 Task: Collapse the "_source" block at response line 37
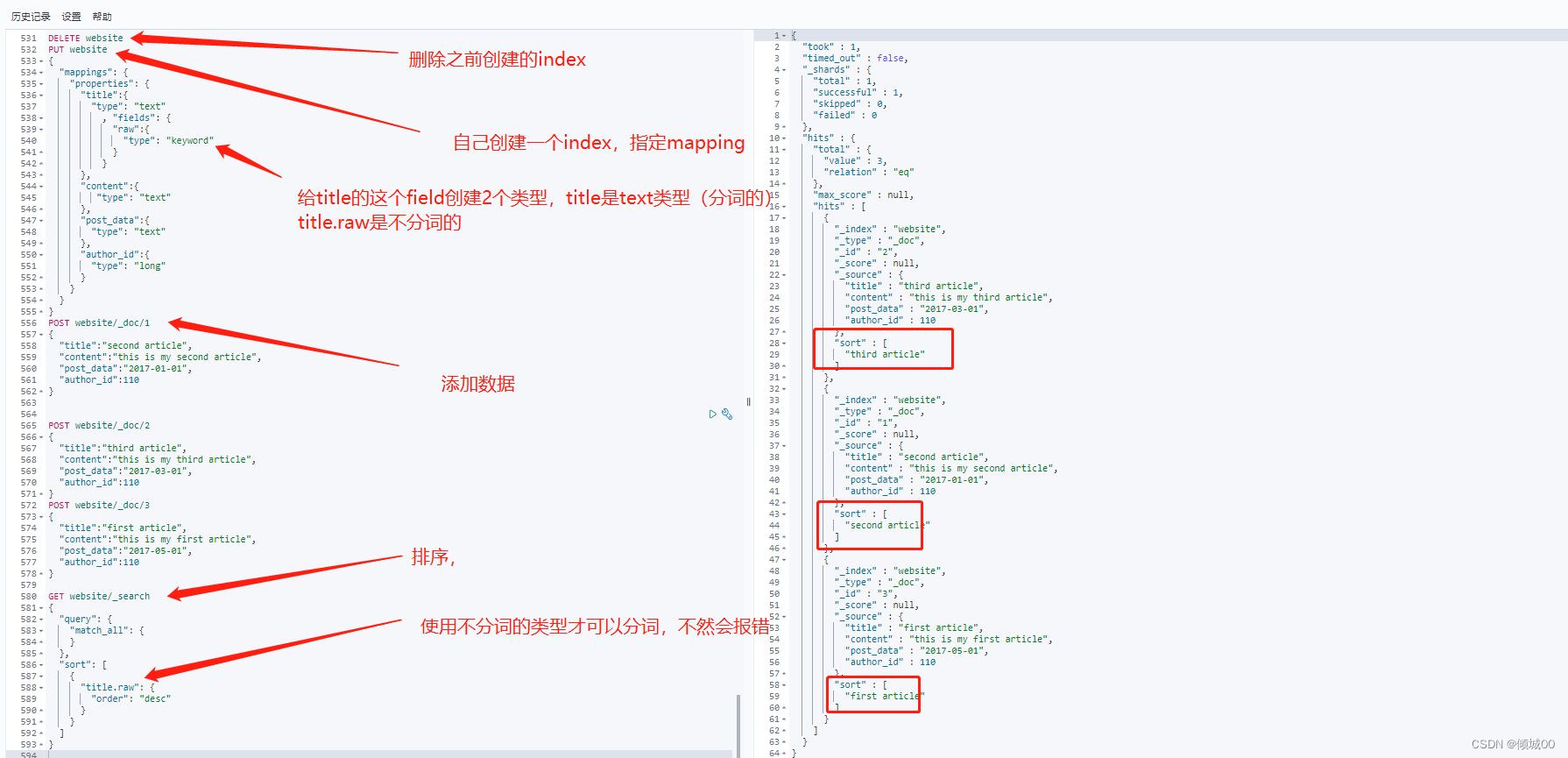click(784, 446)
